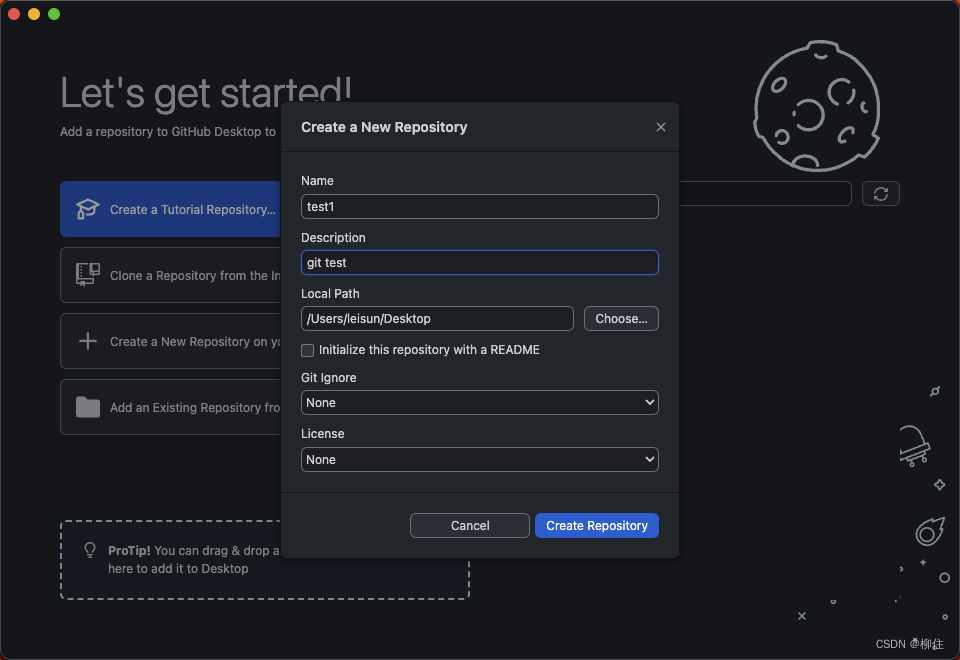
Task: Click the Local Path input field
Action: point(437,318)
